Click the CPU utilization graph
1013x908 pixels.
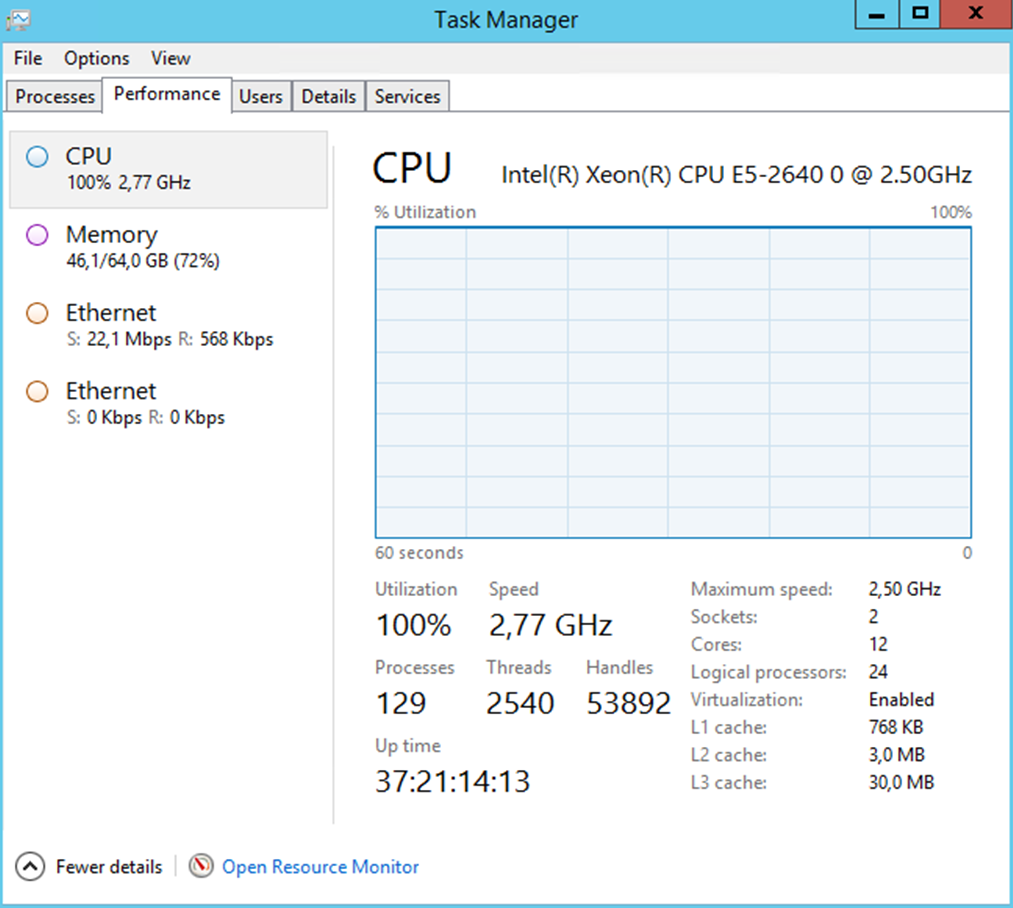click(x=672, y=382)
